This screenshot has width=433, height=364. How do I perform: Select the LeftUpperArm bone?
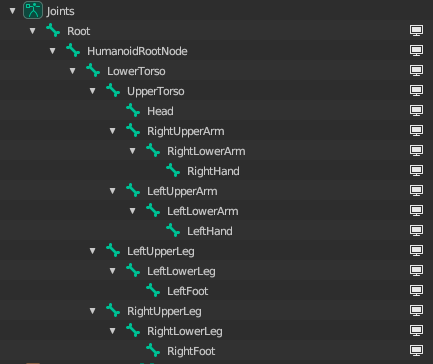click(182, 191)
